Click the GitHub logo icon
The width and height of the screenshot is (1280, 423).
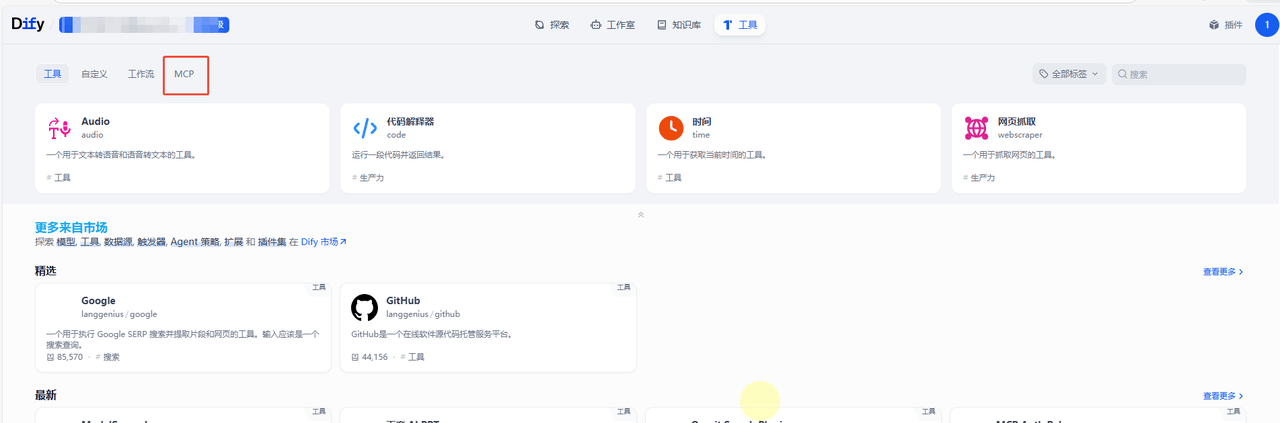[x=364, y=307]
